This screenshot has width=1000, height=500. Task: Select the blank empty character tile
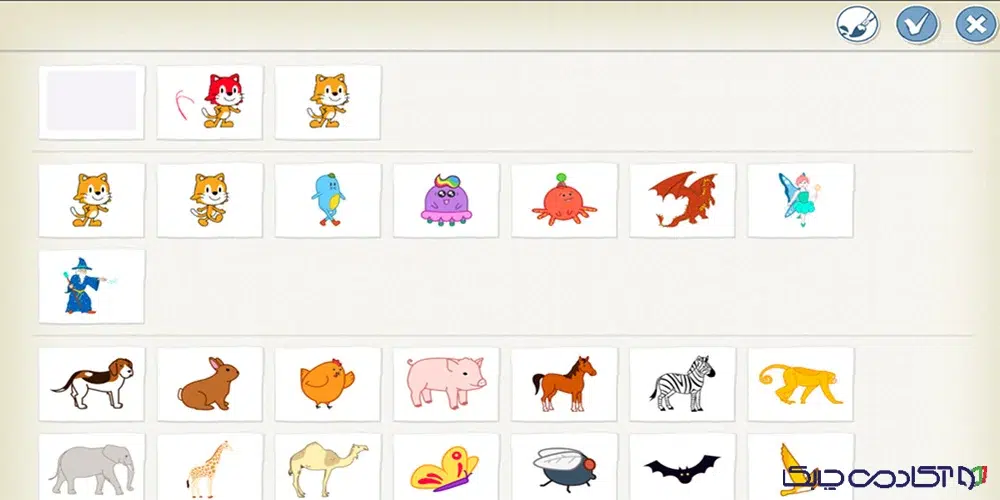click(92, 102)
